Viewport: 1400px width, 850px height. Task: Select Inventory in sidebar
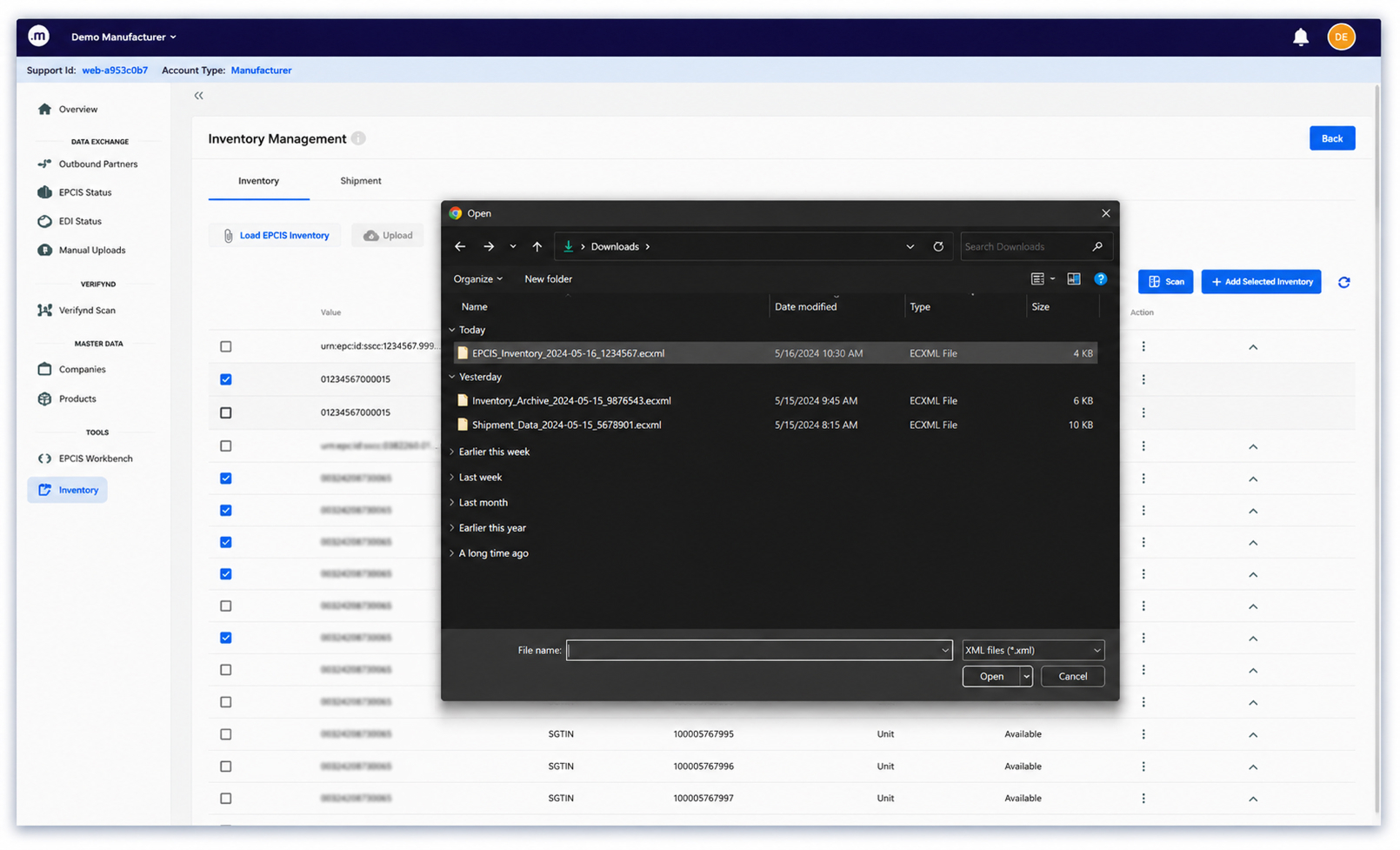(x=68, y=490)
